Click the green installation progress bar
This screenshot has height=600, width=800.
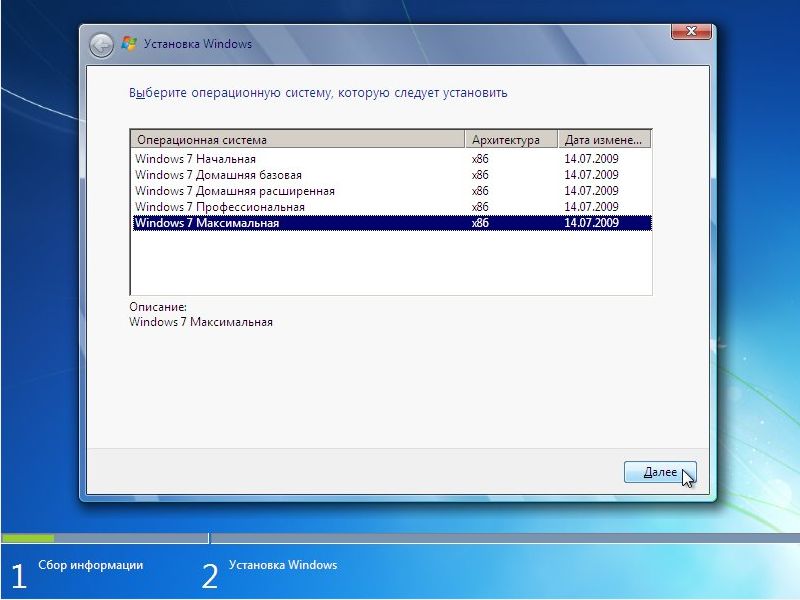[x=28, y=538]
